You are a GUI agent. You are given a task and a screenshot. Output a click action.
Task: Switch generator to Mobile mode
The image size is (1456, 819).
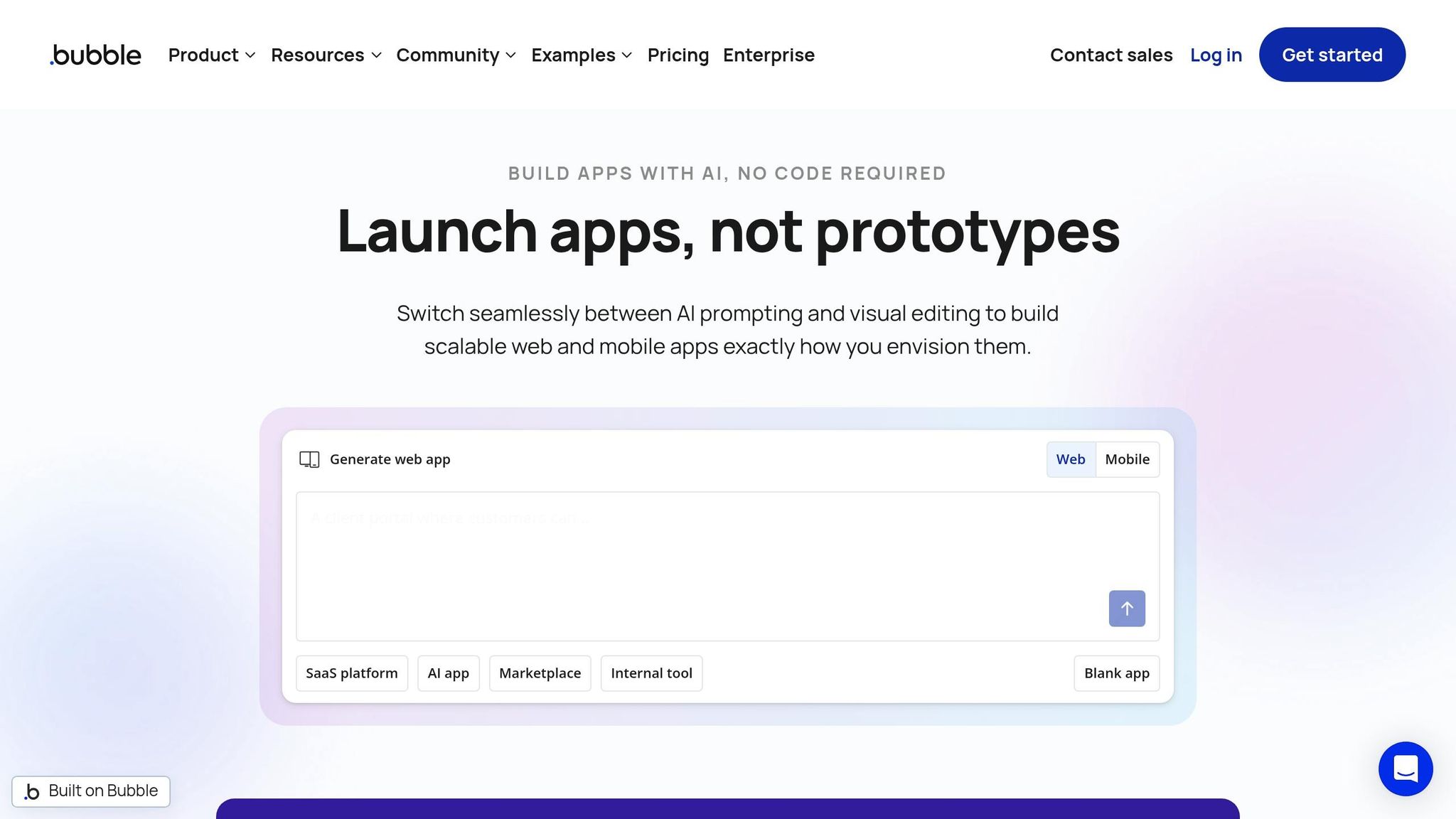1127,459
